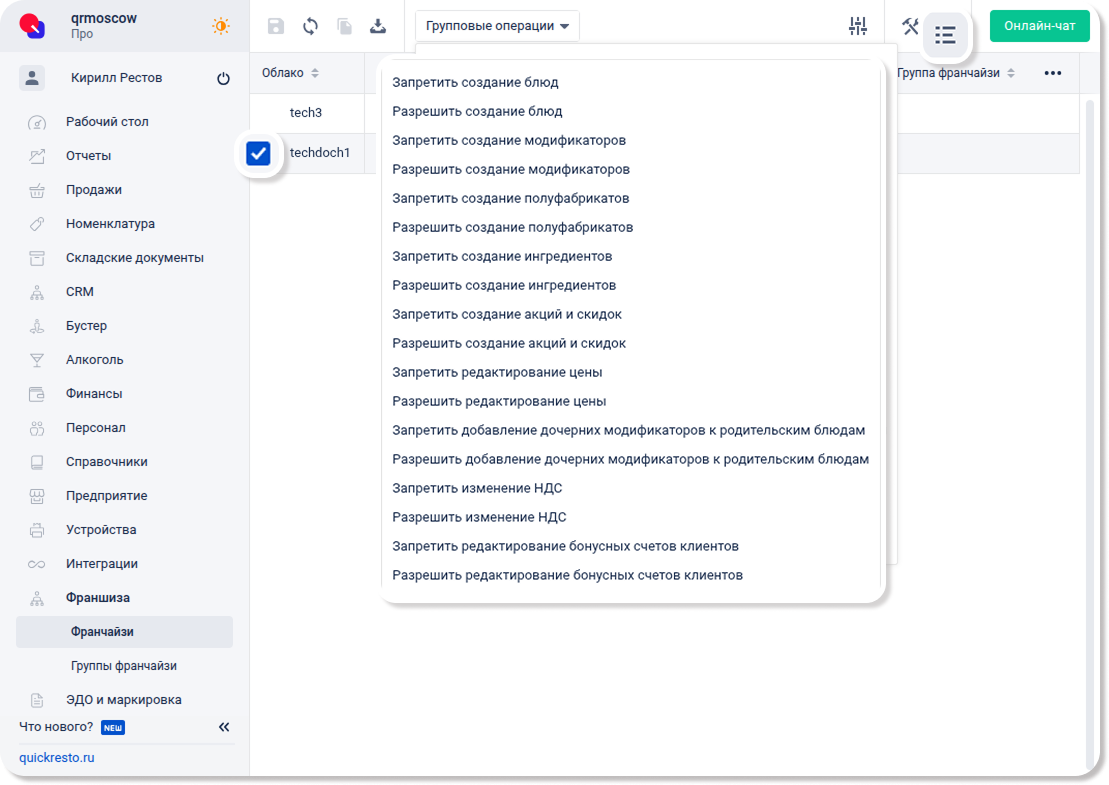Click the Онлайн-чат button
The width and height of the screenshot is (1109, 785).
1039,26
